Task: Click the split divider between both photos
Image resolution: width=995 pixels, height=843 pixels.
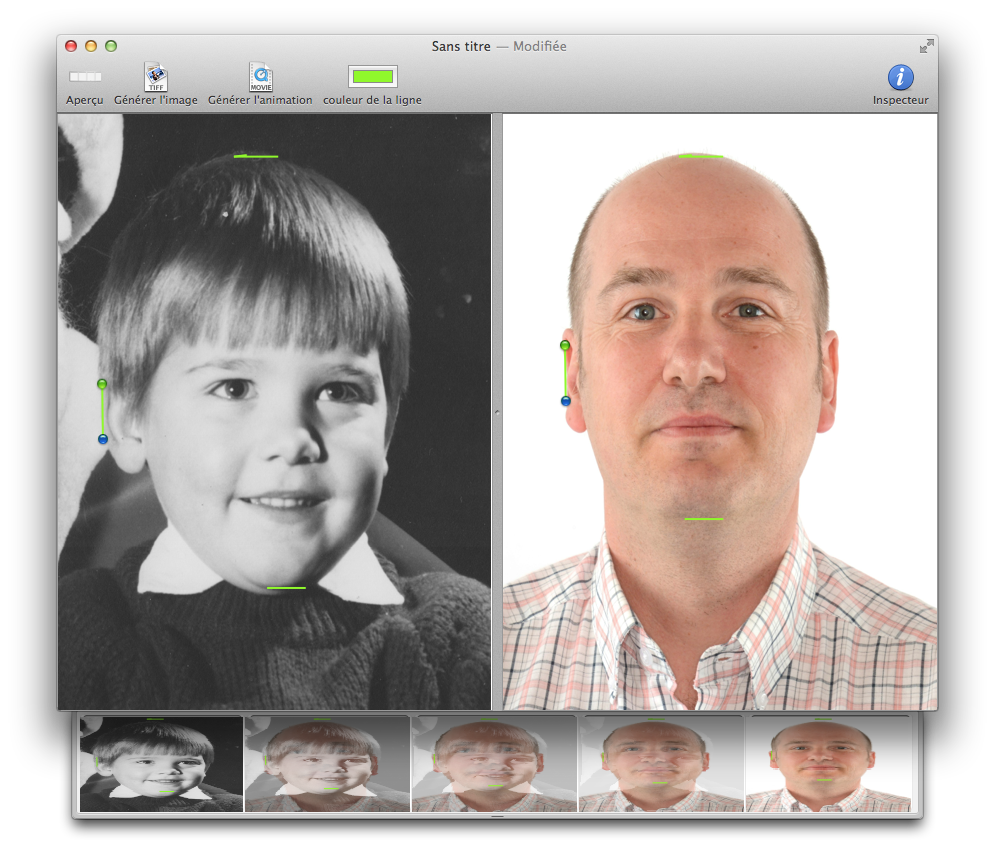Action: (x=496, y=411)
